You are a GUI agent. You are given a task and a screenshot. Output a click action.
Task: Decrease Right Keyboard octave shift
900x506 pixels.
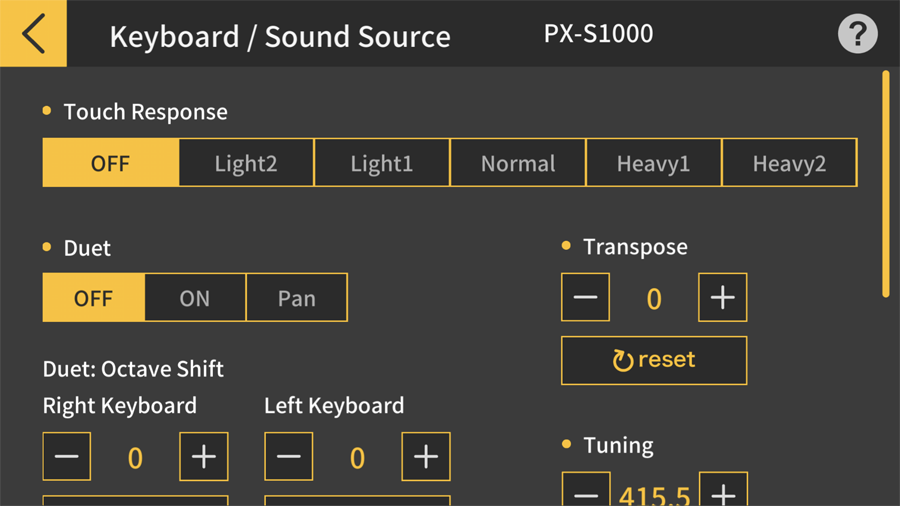click(x=67, y=457)
